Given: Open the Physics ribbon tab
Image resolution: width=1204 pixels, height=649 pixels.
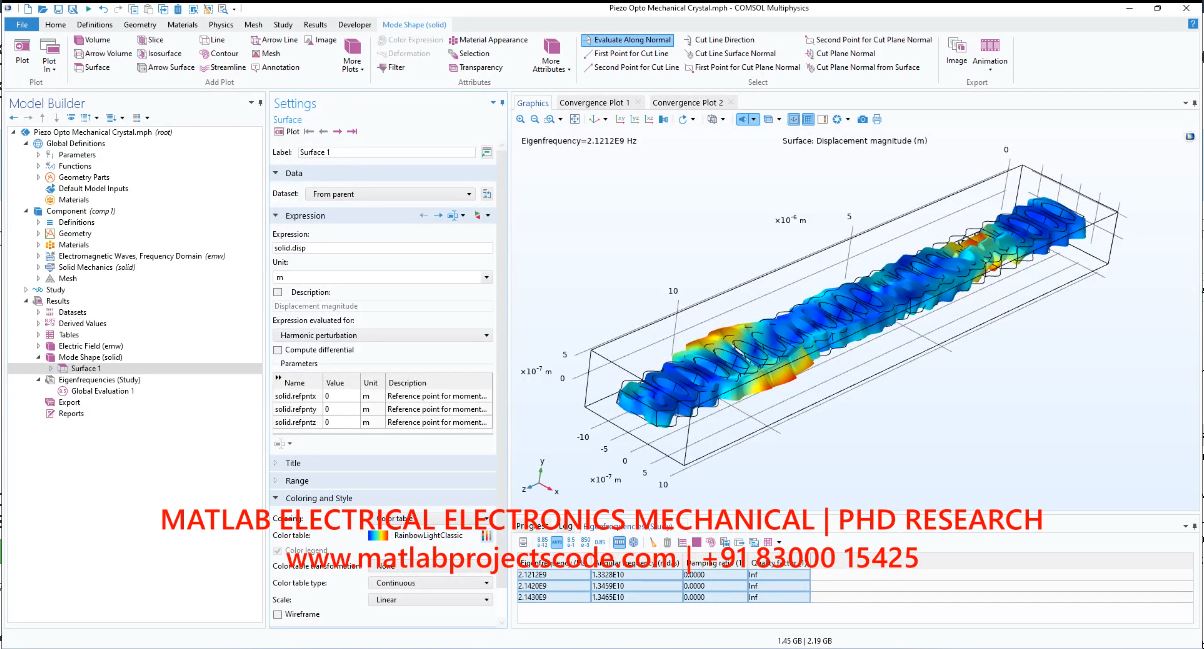Looking at the screenshot, I should tap(221, 25).
